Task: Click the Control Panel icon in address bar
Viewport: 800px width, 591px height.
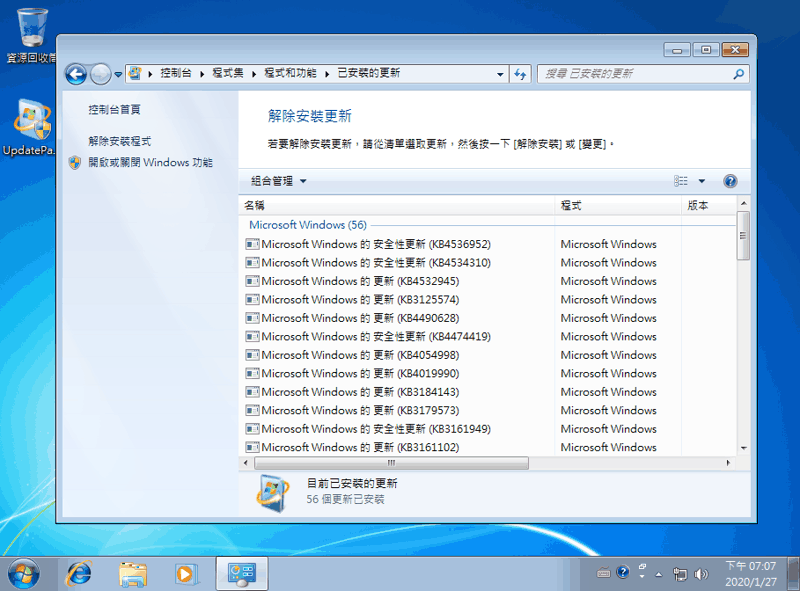Action: [x=135, y=73]
